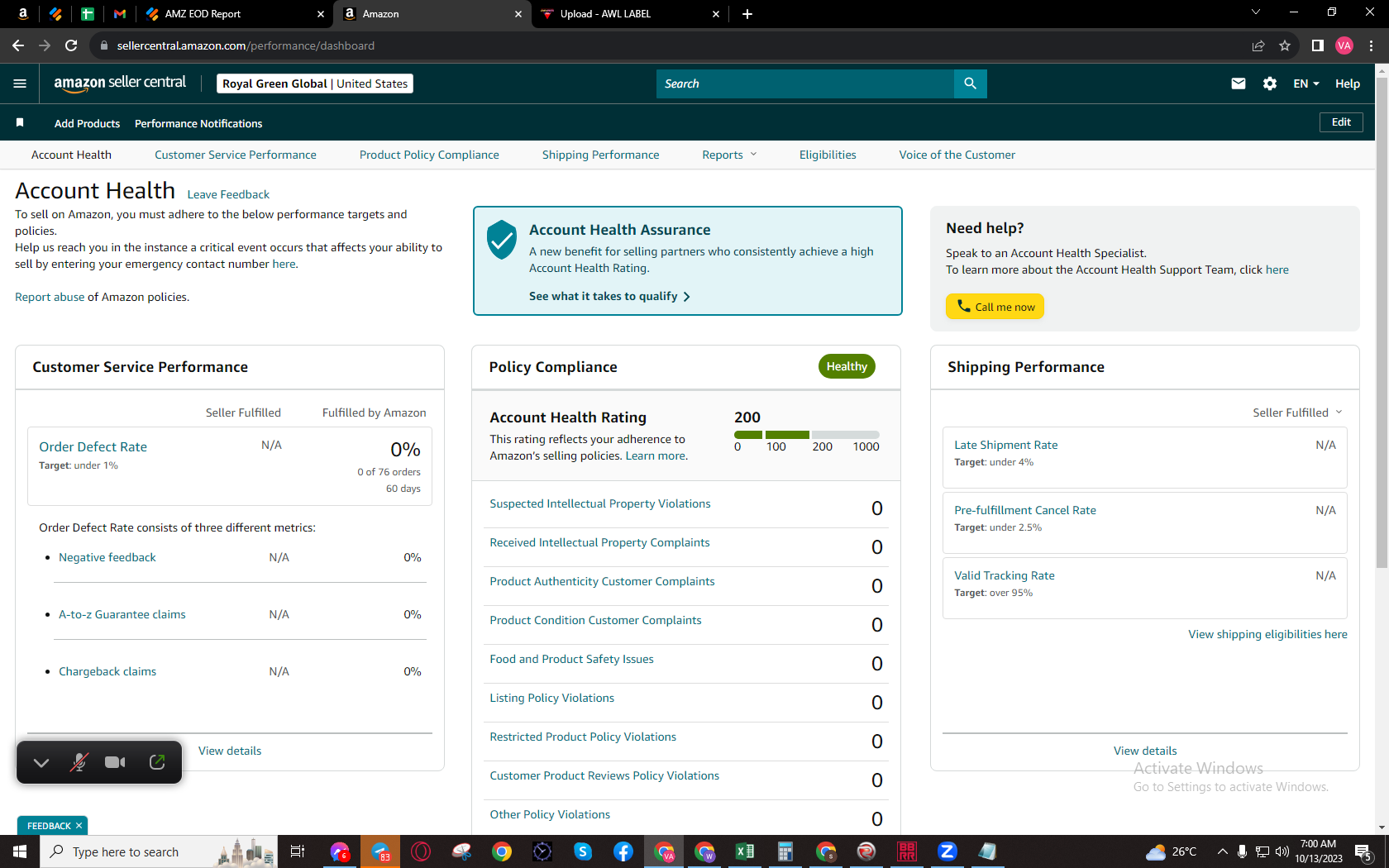
Task: Switch to Customer Service Performance tab
Action: click(x=236, y=155)
